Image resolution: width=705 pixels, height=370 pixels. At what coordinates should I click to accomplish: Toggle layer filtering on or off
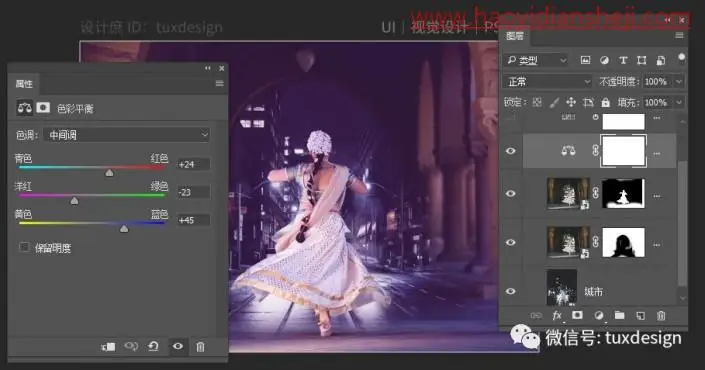681,58
